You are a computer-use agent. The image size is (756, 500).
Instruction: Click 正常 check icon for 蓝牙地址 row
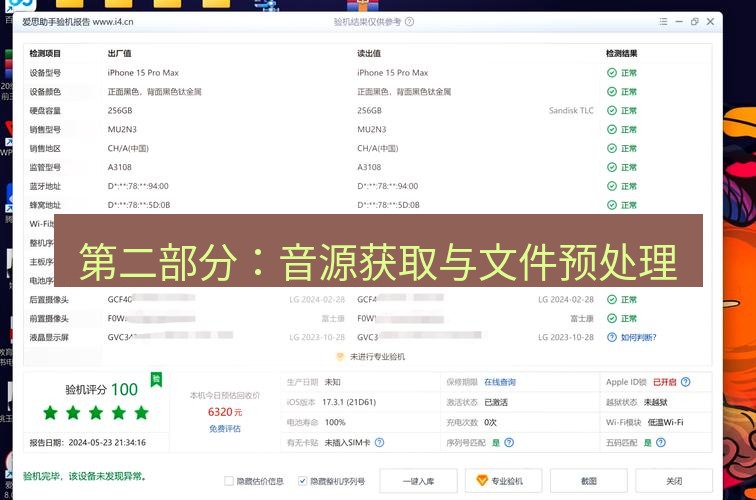(612, 186)
